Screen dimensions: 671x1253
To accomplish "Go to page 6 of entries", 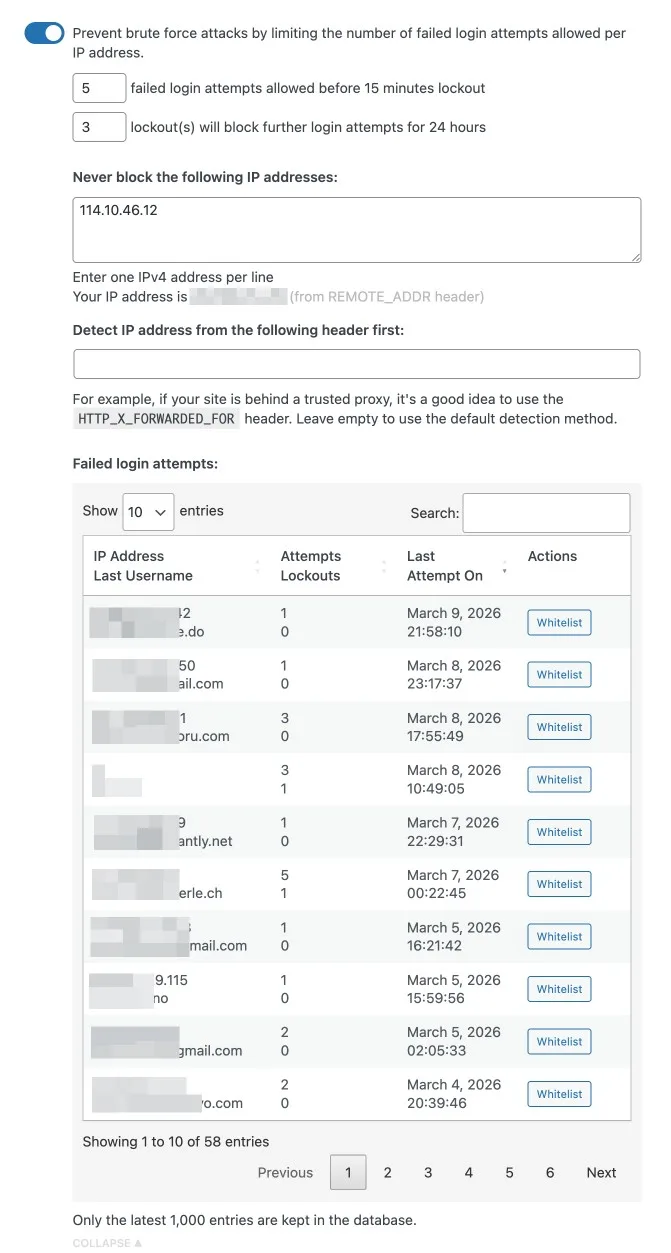I will (x=550, y=1172).
